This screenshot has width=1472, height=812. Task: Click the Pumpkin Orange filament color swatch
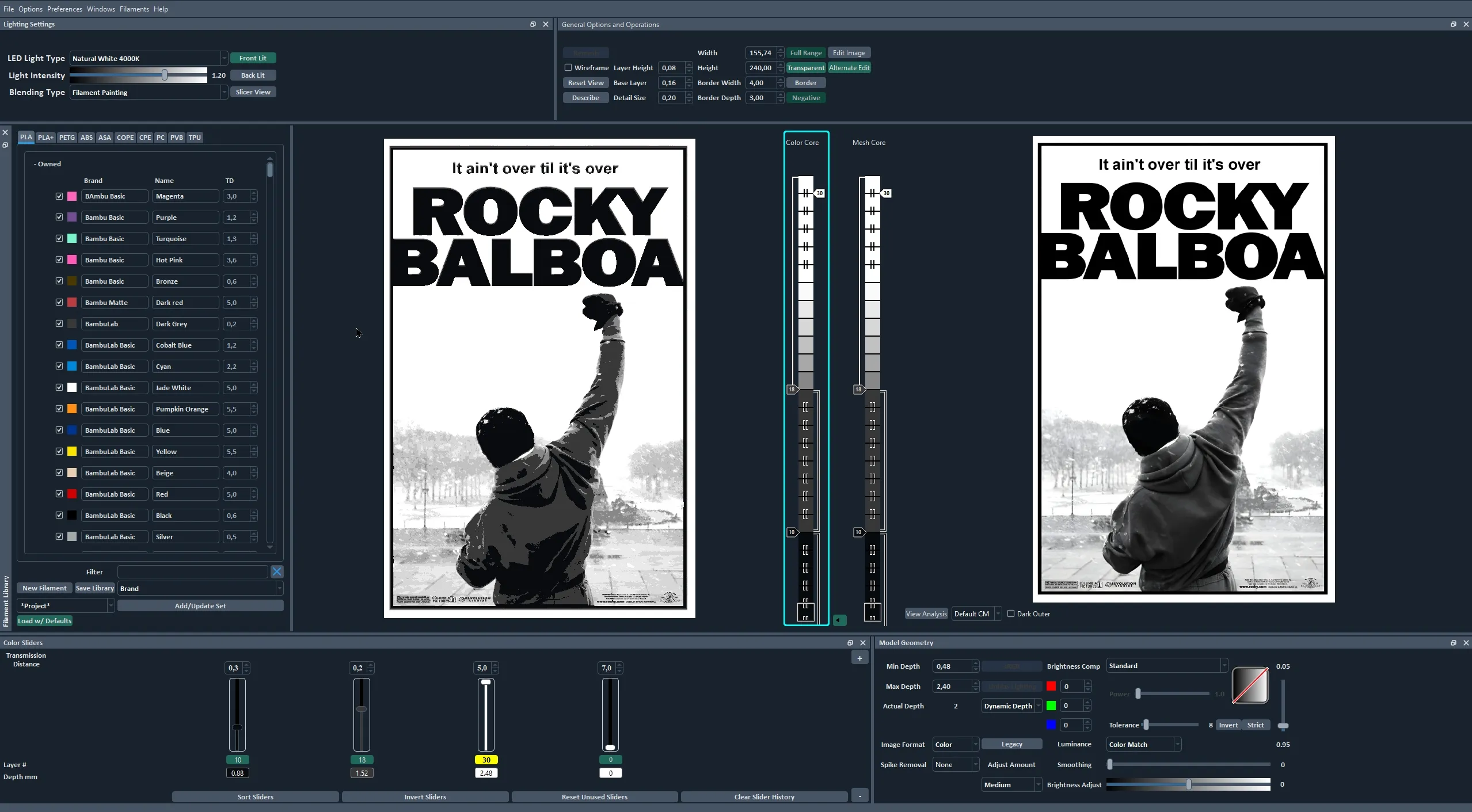tap(72, 409)
